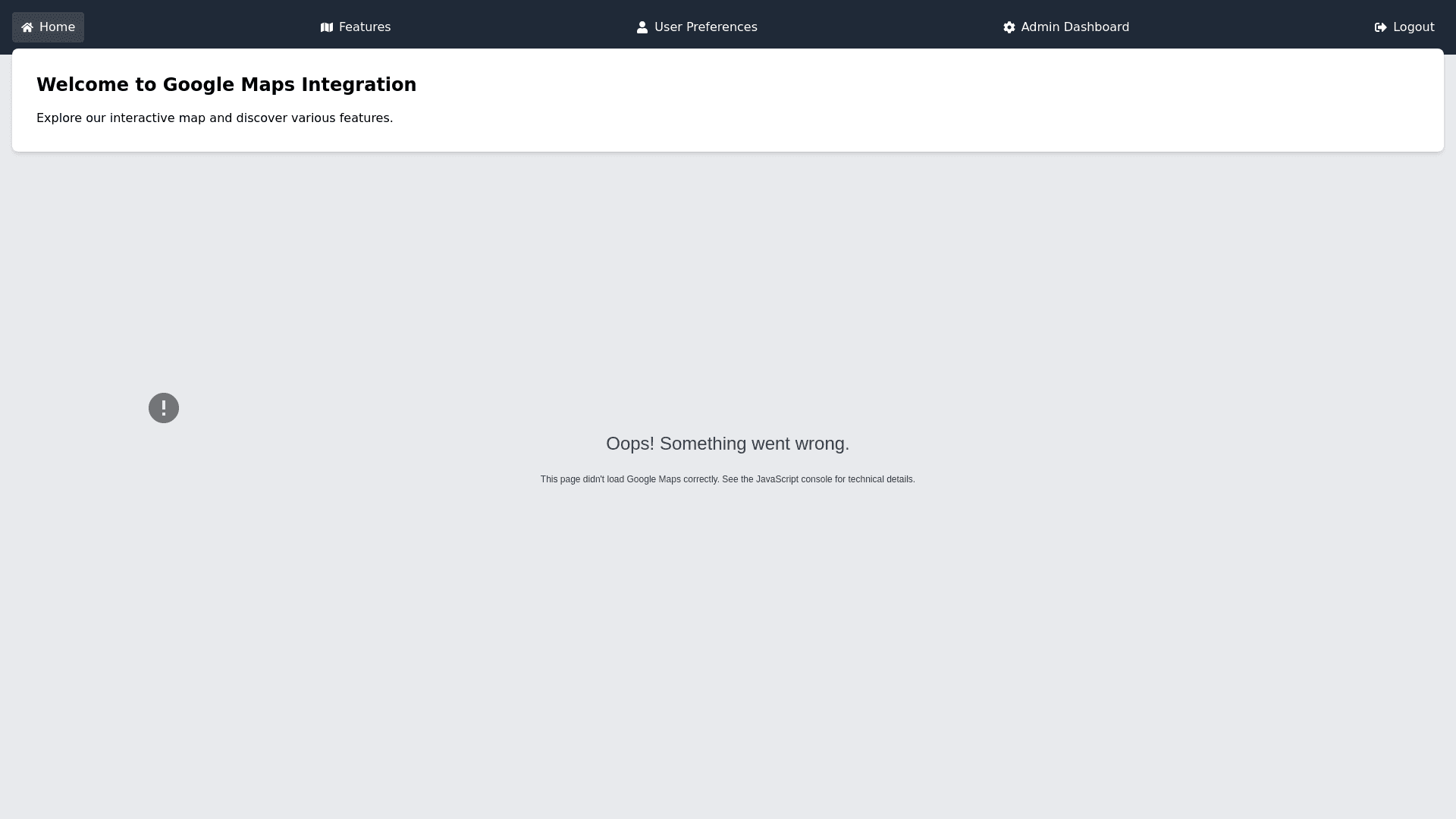Go to the Home nav item
Screen dimensions: 1456x819
coord(57,27)
